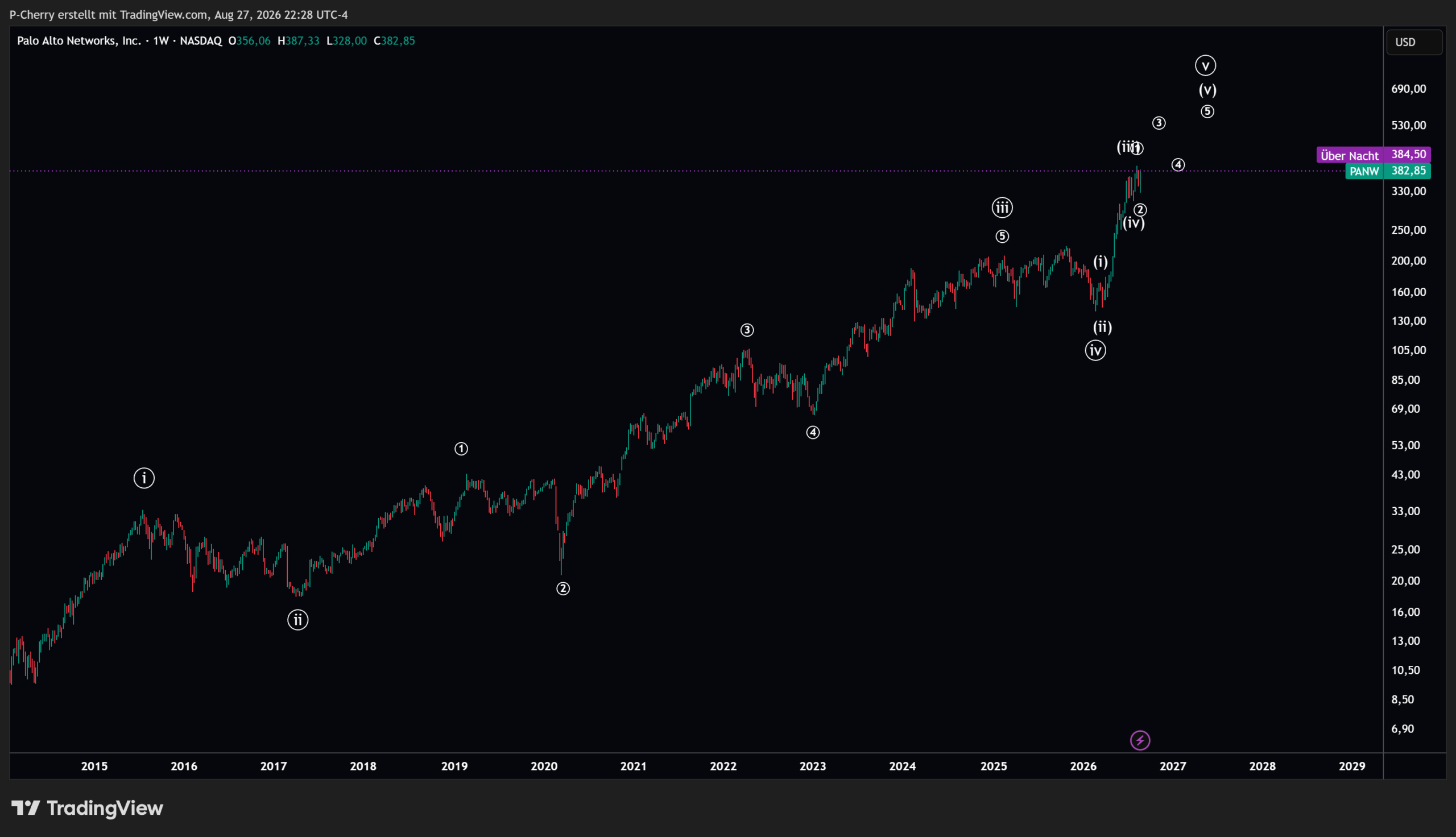Select the circled iv wave label
This screenshot has height=837, width=1456.
(1095, 350)
